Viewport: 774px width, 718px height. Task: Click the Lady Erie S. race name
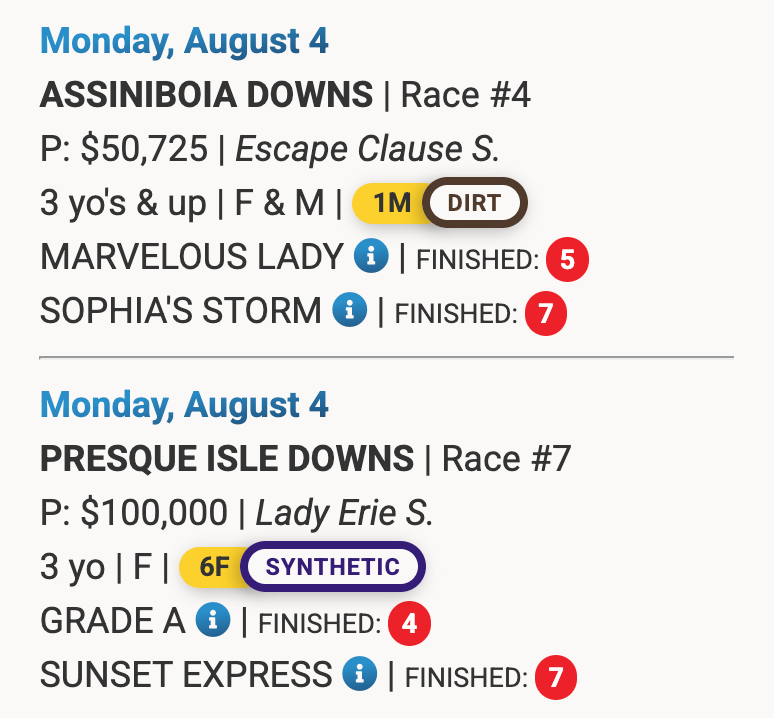[345, 513]
